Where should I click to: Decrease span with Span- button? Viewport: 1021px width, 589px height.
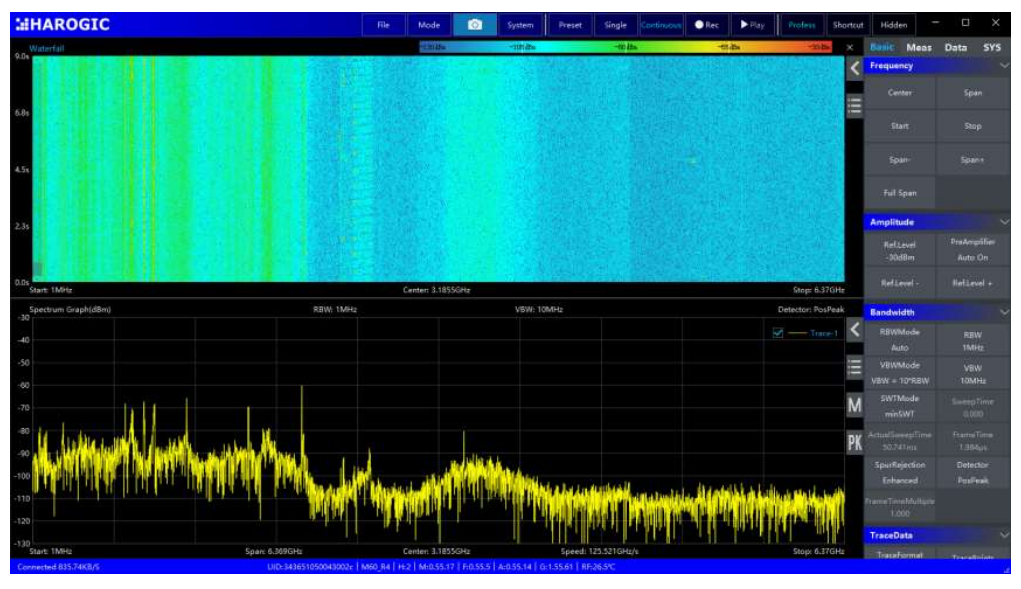click(900, 159)
